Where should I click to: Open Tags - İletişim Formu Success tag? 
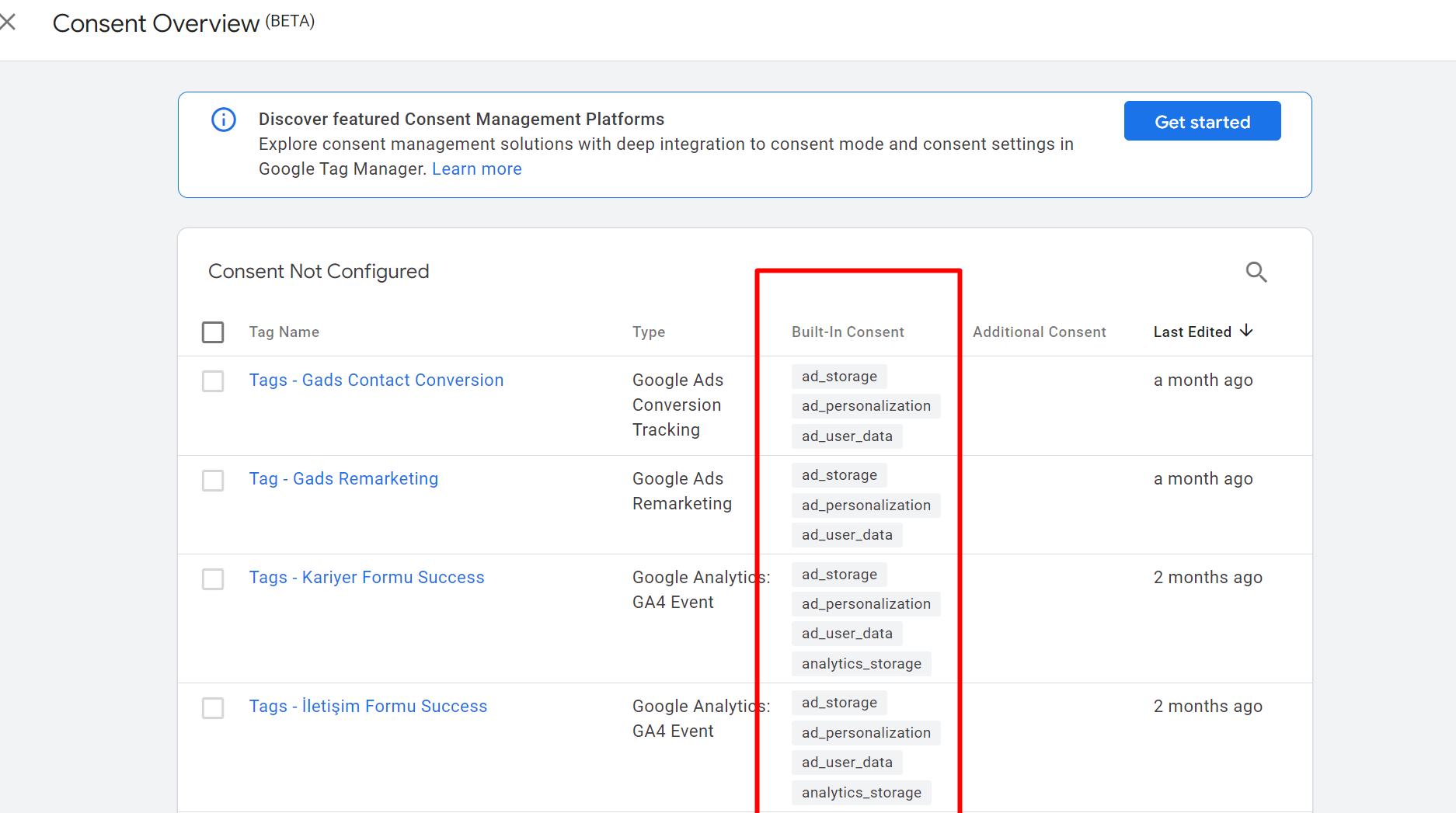(x=368, y=707)
